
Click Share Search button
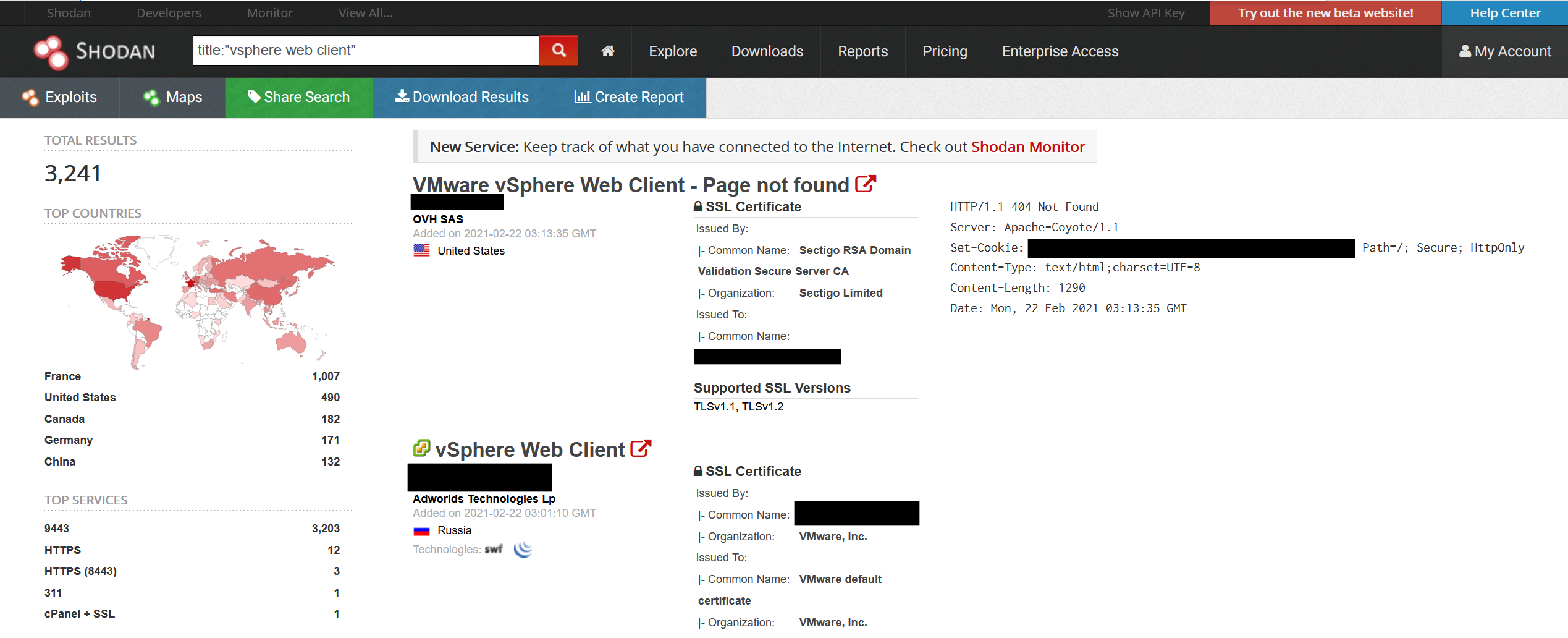click(x=299, y=97)
